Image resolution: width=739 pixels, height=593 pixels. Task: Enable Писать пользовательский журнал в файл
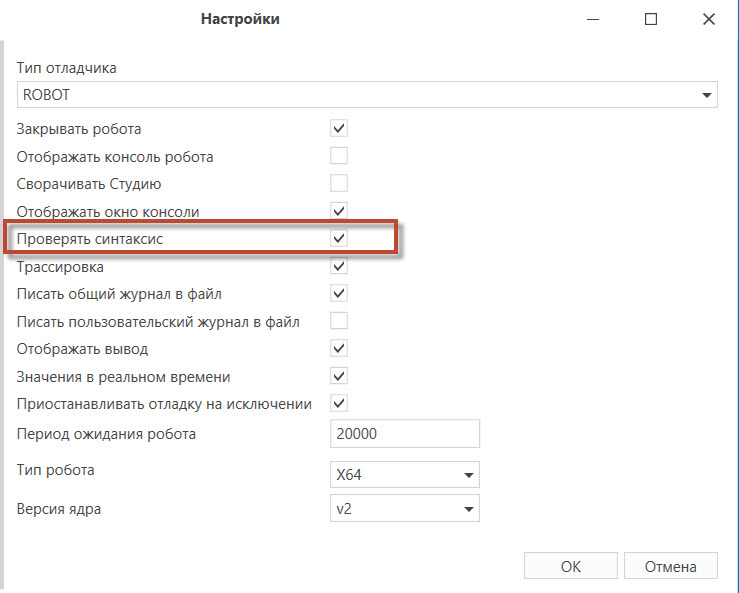coord(339,321)
